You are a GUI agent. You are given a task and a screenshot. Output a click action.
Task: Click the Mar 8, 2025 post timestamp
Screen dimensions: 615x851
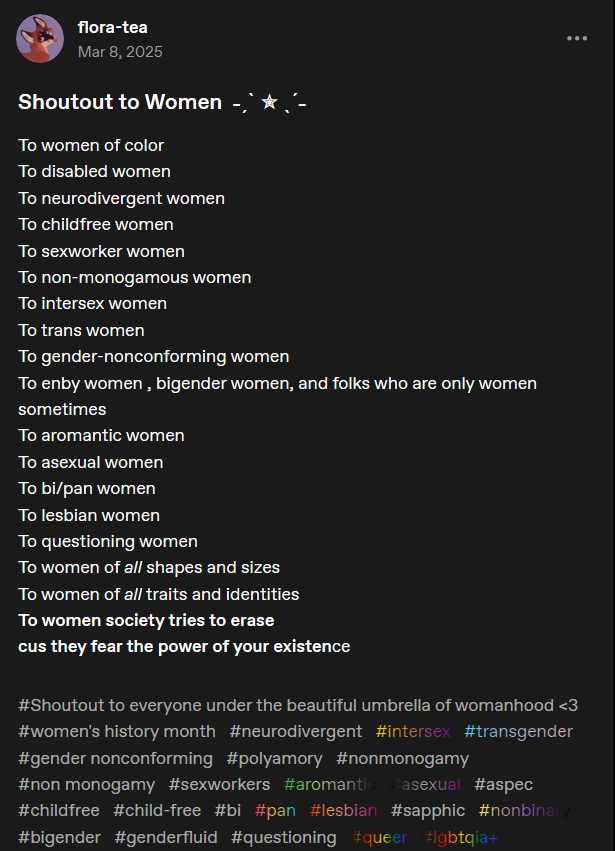[x=119, y=51]
